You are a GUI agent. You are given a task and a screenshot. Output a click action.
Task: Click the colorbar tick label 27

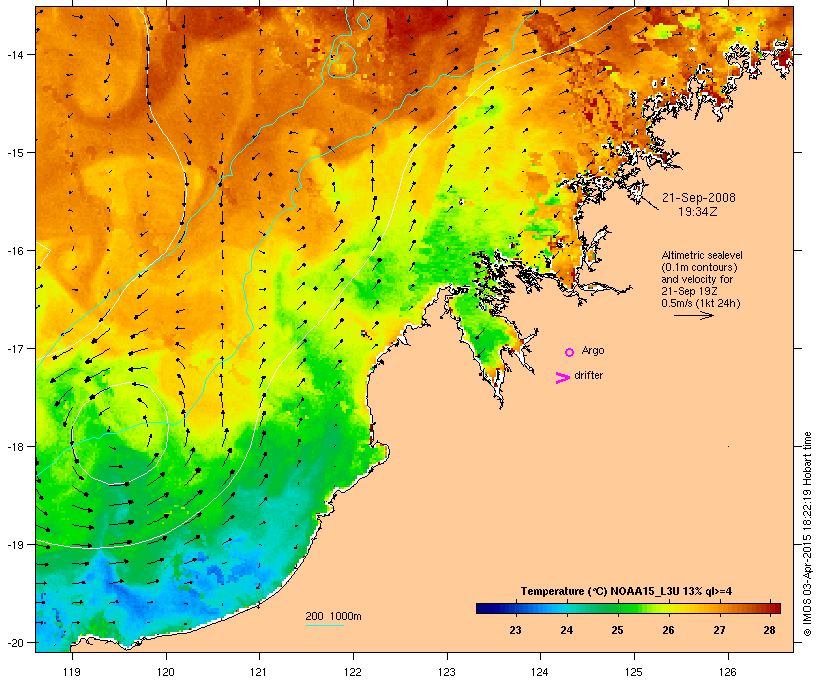pyautogui.click(x=720, y=630)
